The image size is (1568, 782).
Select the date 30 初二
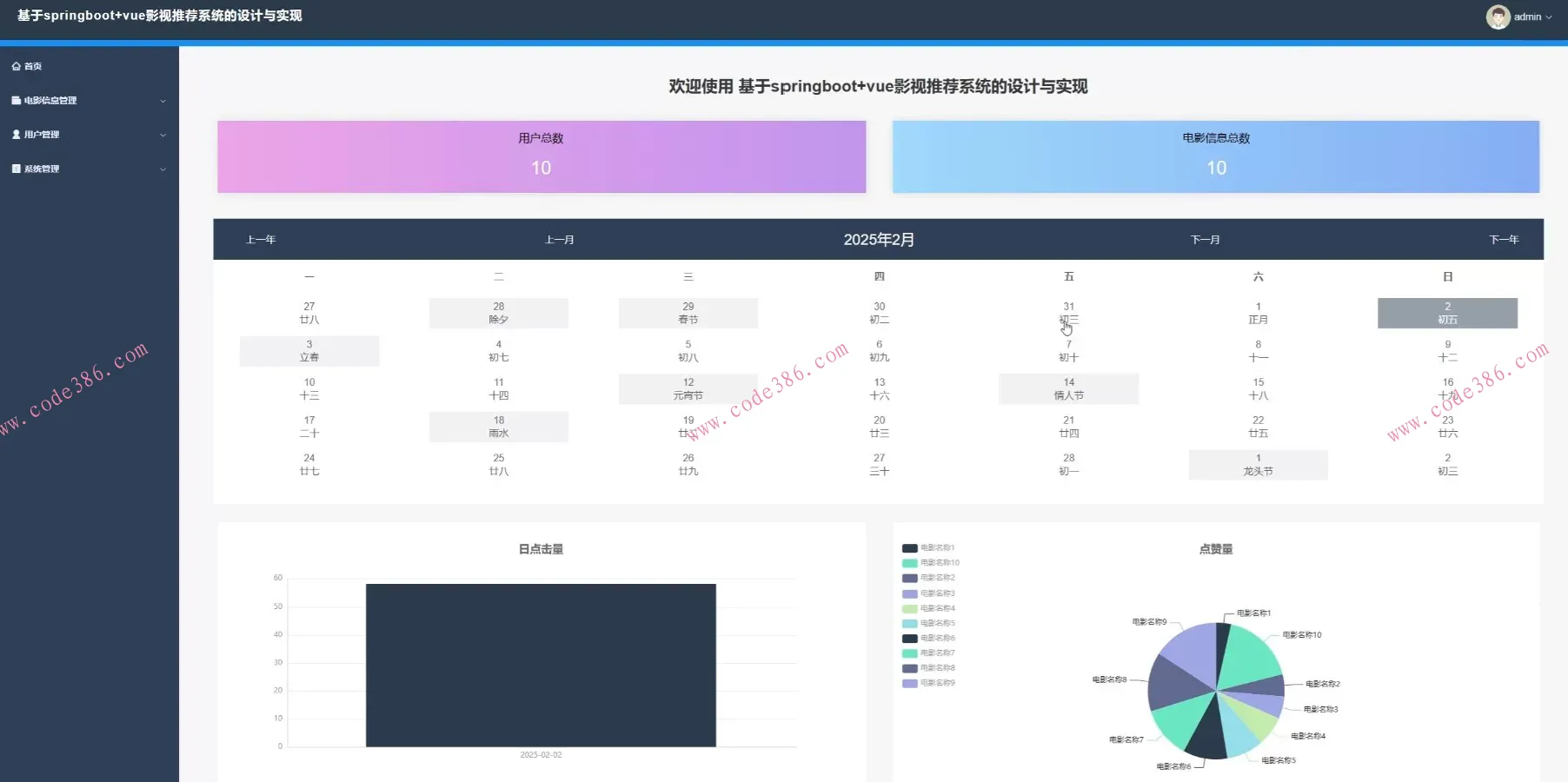pyautogui.click(x=880, y=313)
